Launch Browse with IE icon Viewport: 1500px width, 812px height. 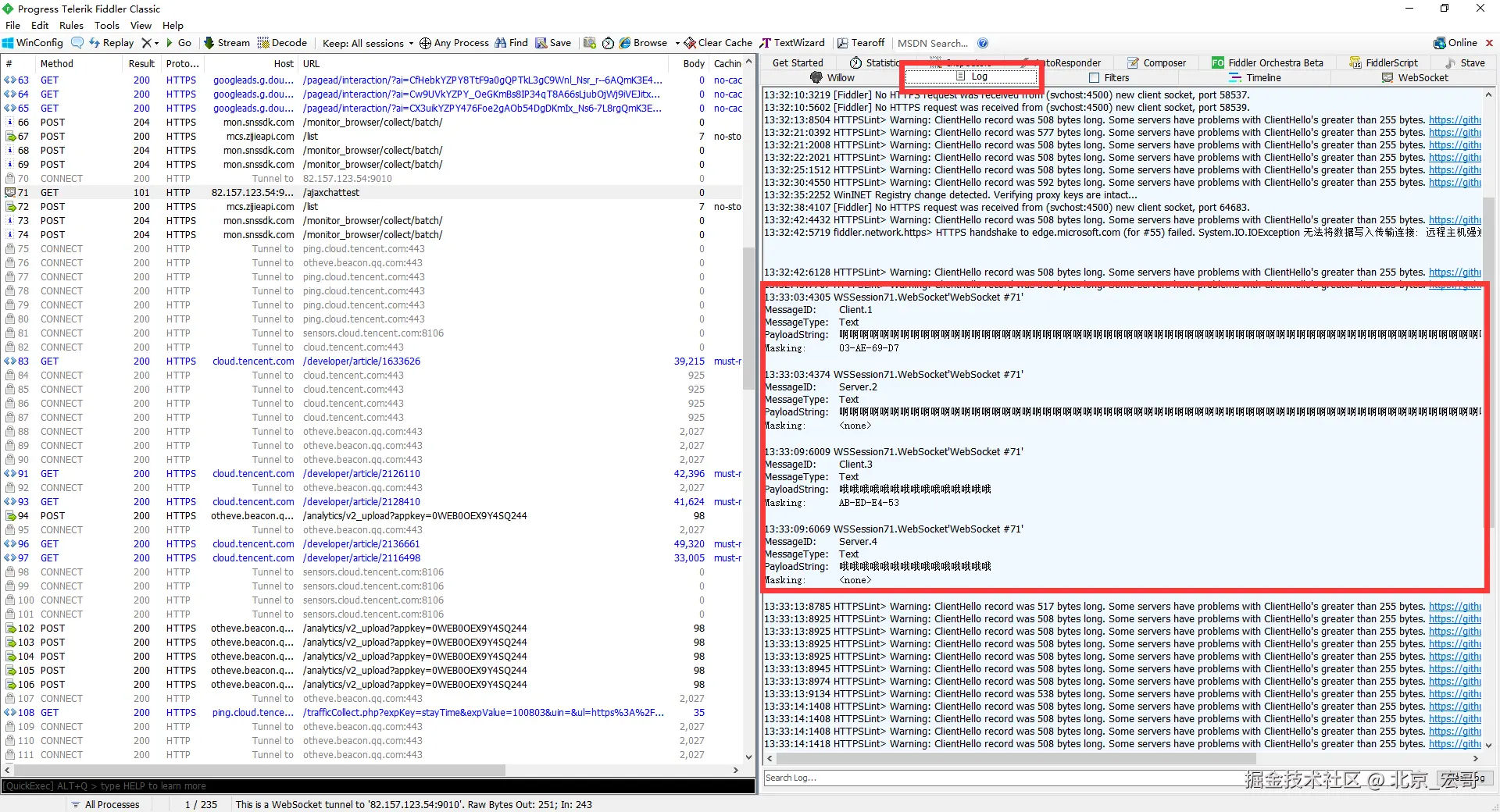coord(643,43)
